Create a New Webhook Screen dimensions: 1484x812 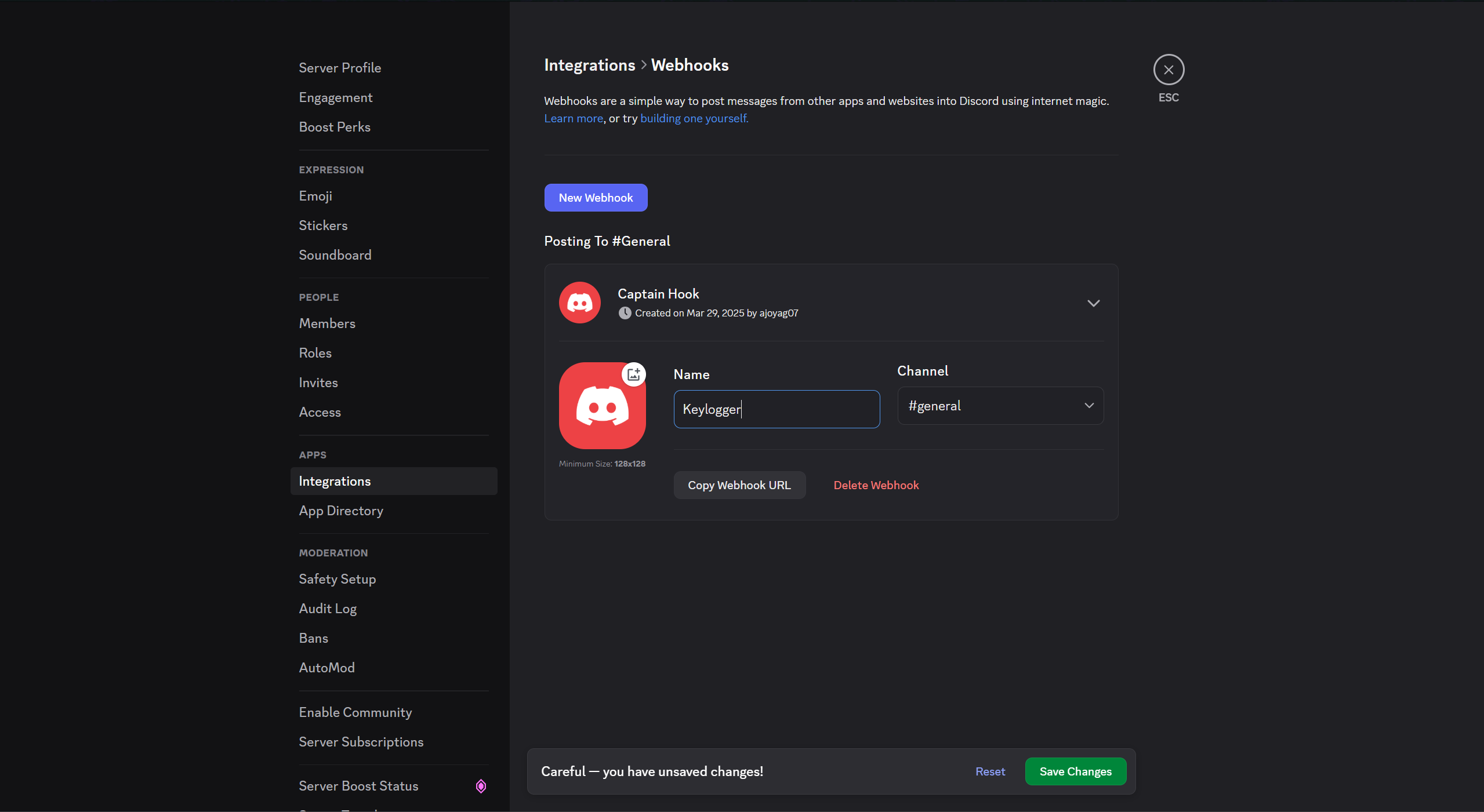click(596, 198)
